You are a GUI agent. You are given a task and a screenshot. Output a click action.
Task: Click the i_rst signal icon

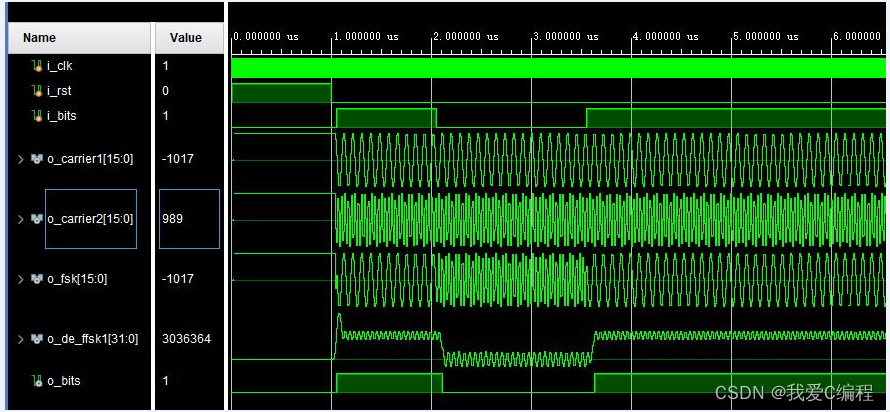click(38, 91)
